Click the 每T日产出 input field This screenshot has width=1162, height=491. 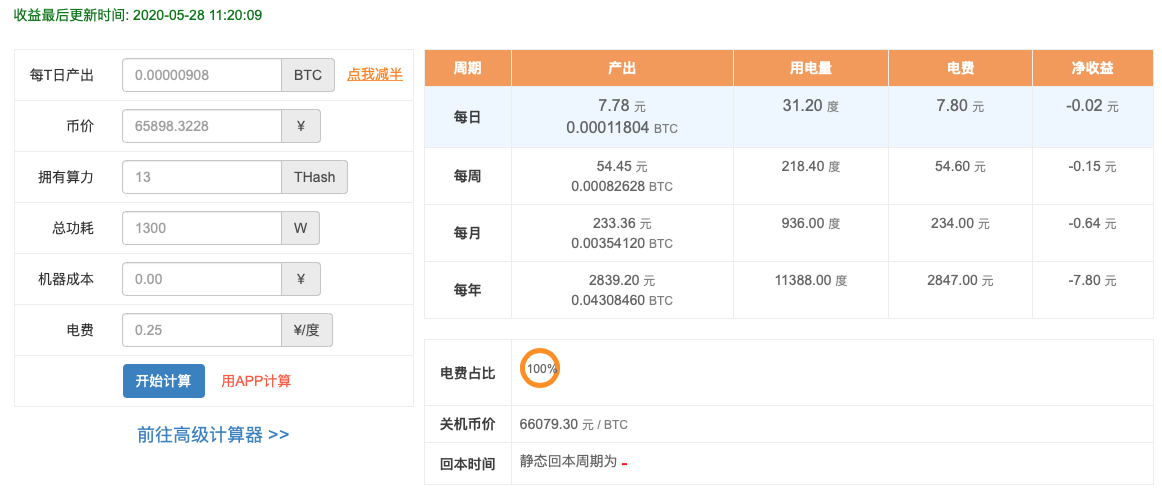[x=202, y=75]
